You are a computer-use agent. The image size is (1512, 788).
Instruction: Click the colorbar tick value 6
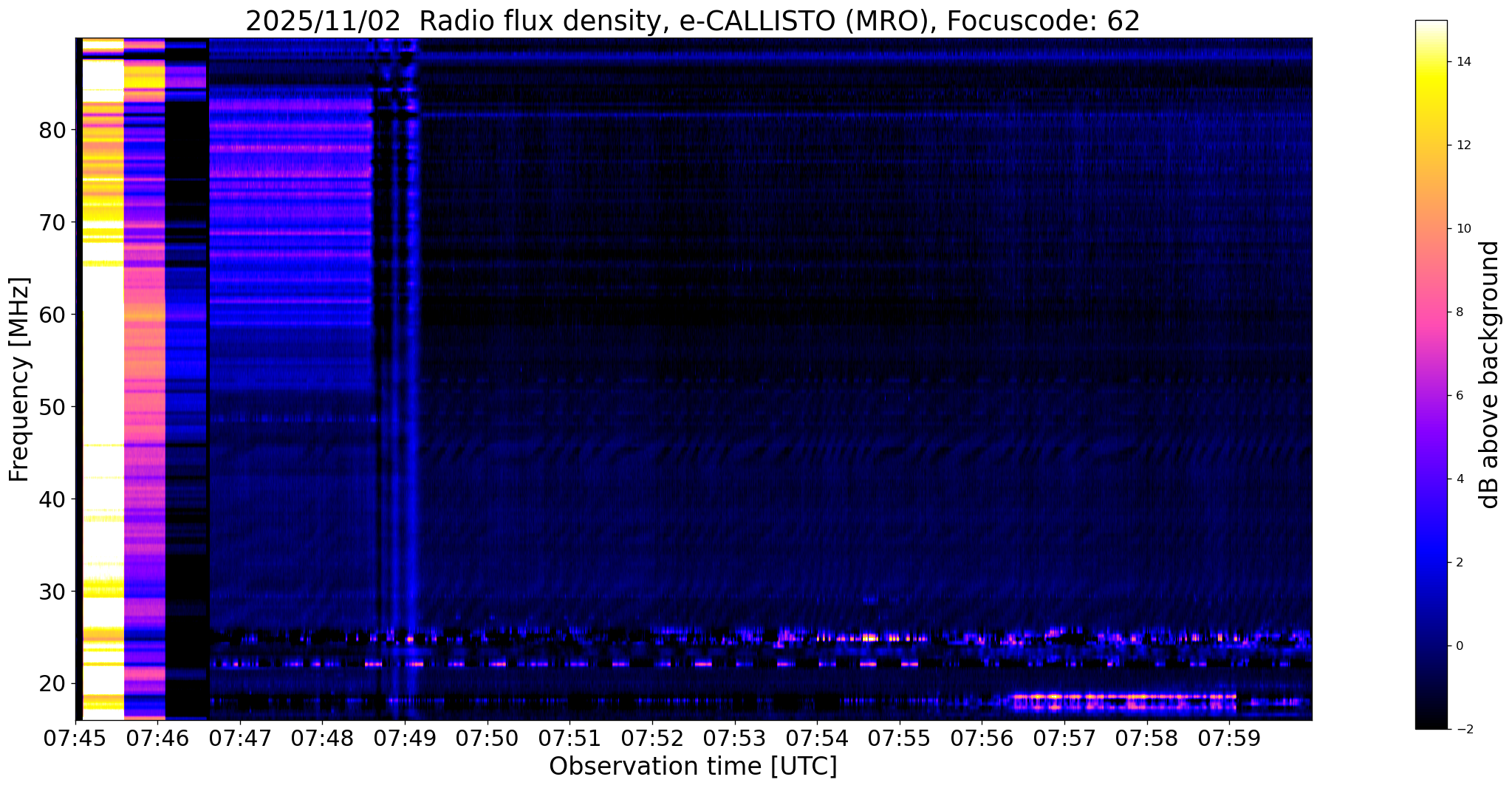tap(1461, 396)
